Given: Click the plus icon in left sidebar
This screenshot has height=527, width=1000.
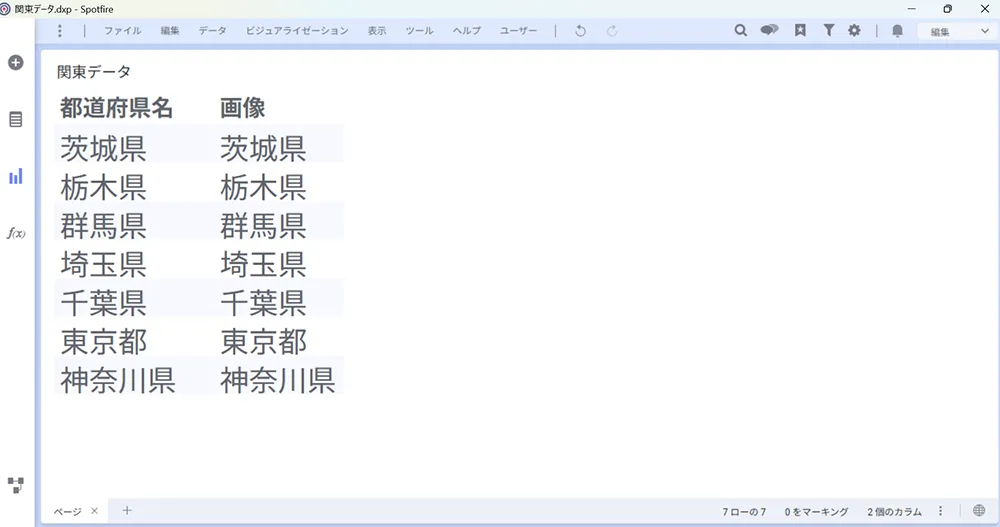Looking at the screenshot, I should (x=16, y=63).
